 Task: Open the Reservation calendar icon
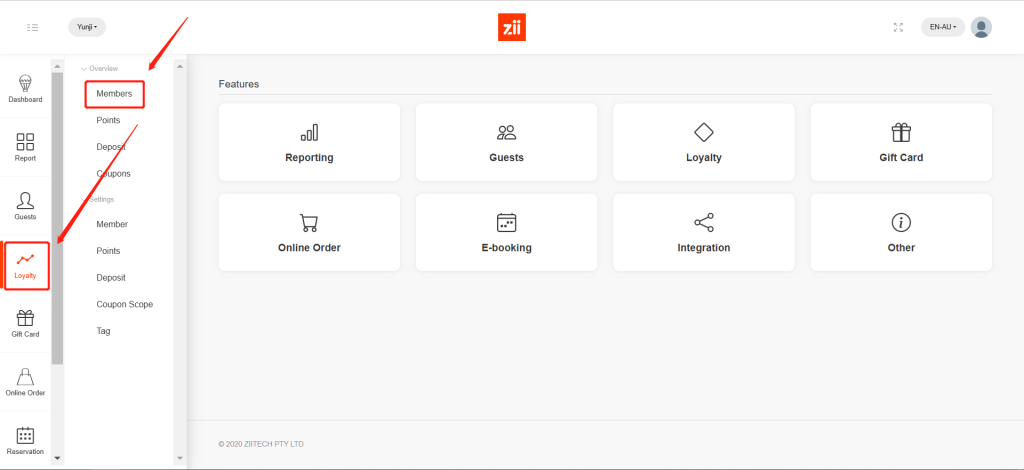26,440
